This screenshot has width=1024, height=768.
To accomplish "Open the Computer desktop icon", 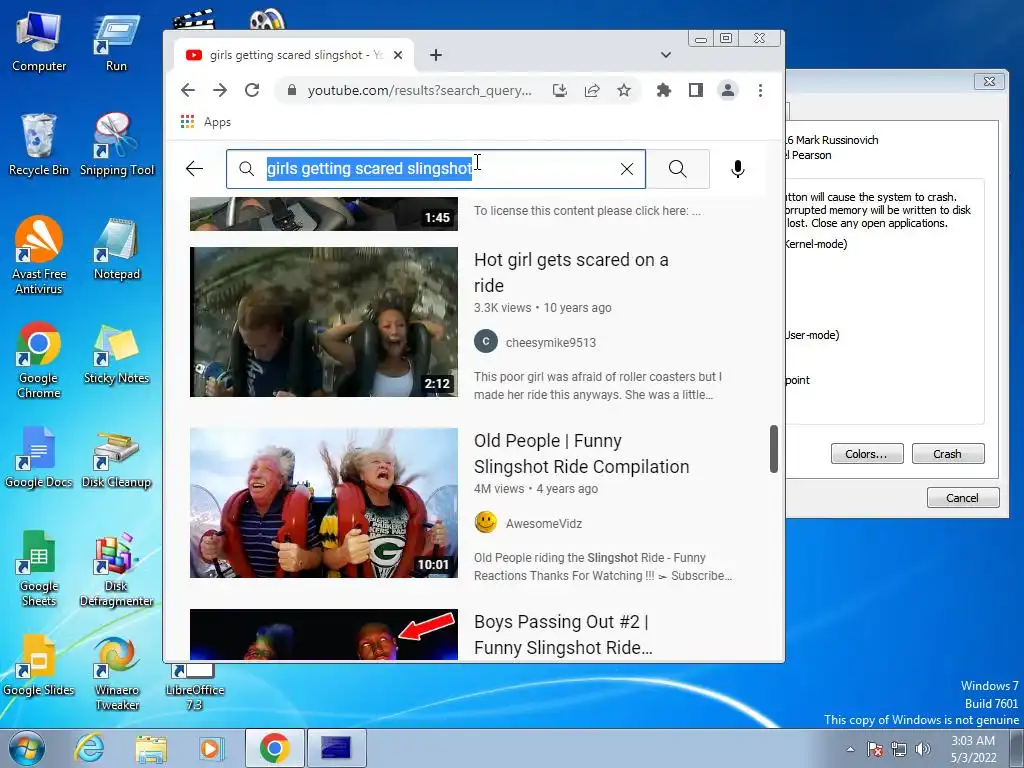I will [x=39, y=40].
